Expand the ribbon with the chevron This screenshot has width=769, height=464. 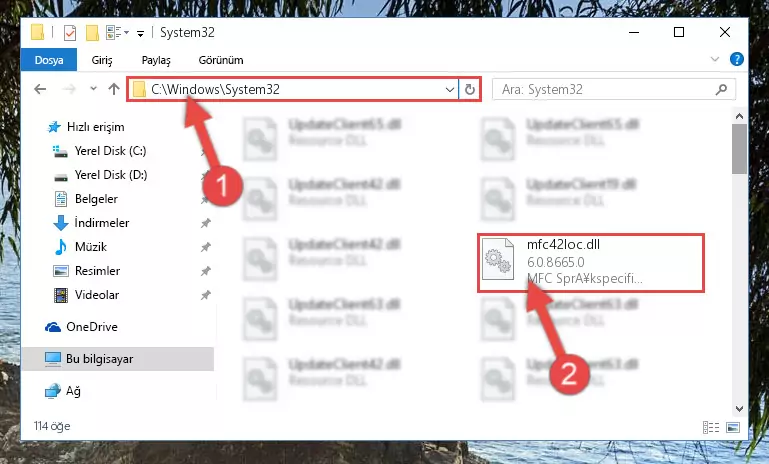715,59
